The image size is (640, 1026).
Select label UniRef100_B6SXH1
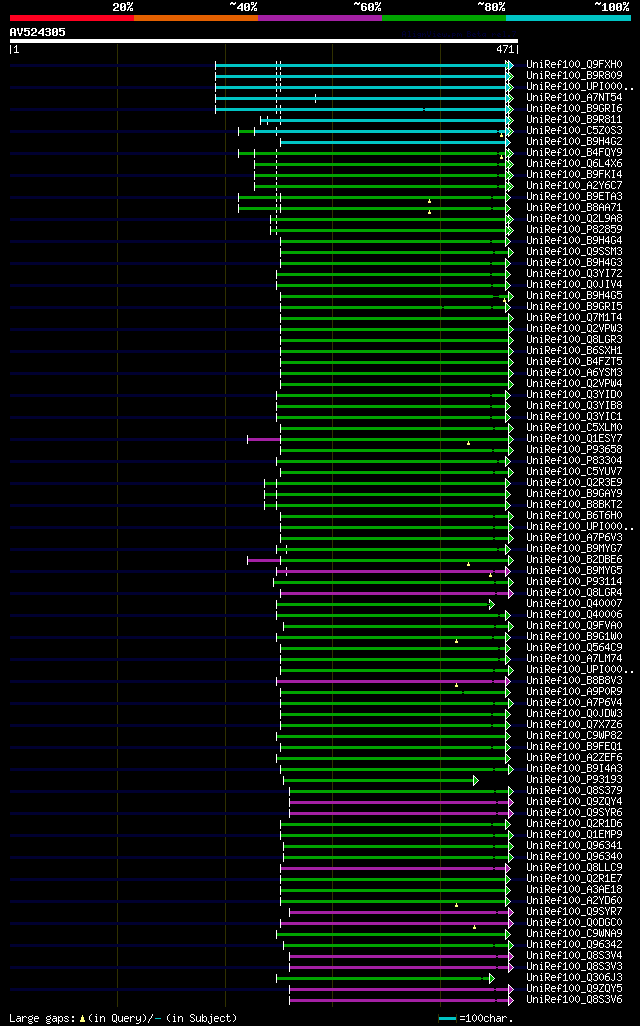(574, 351)
